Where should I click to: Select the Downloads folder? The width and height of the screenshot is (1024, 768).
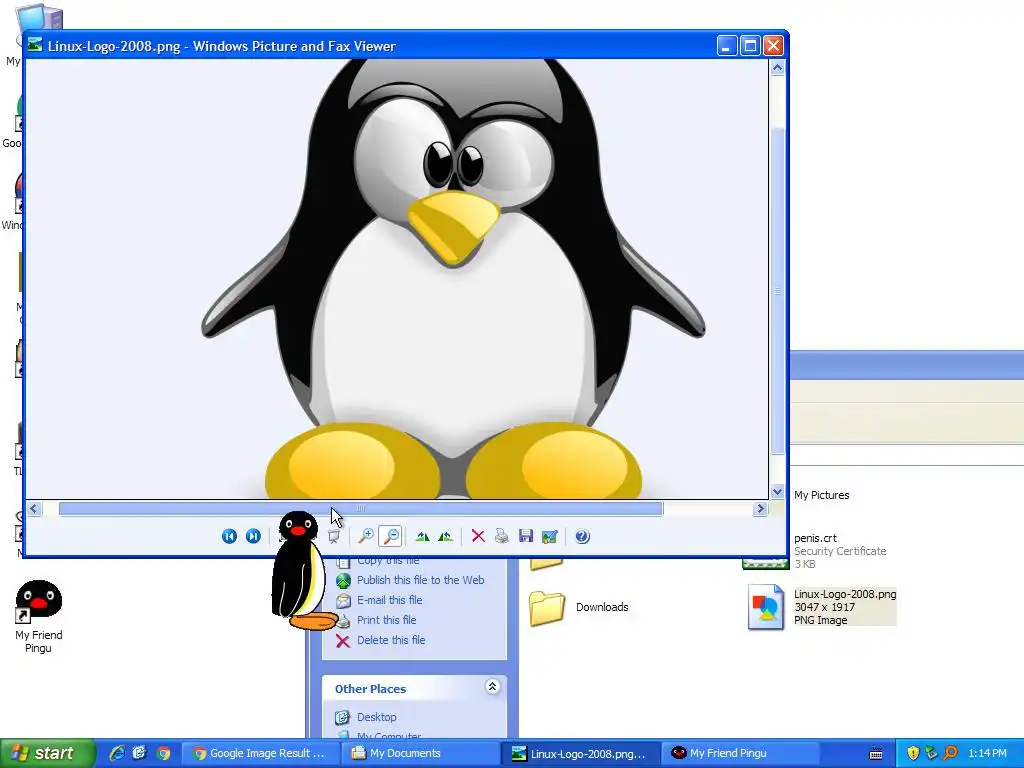578,607
